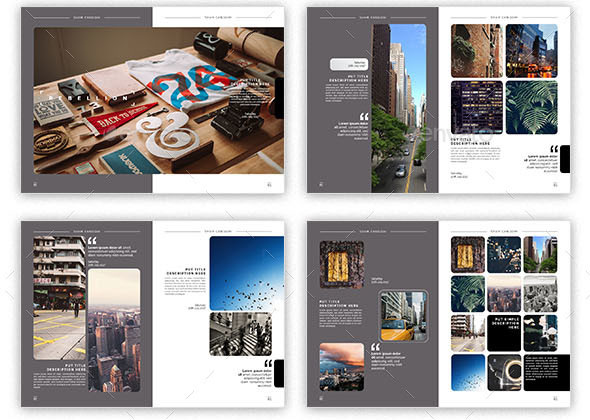Screen dimensions: 590x420
Task: Open the large golden window photo on the grey page
Action: click(342, 265)
